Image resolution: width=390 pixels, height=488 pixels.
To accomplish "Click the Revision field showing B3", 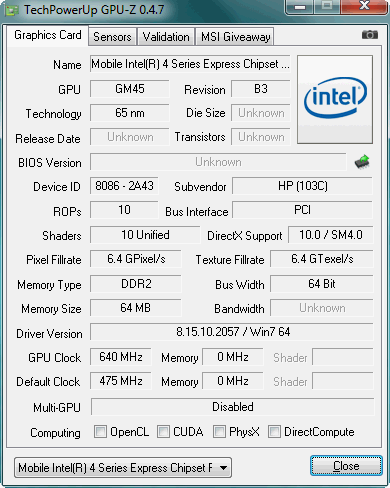I will 261,89.
